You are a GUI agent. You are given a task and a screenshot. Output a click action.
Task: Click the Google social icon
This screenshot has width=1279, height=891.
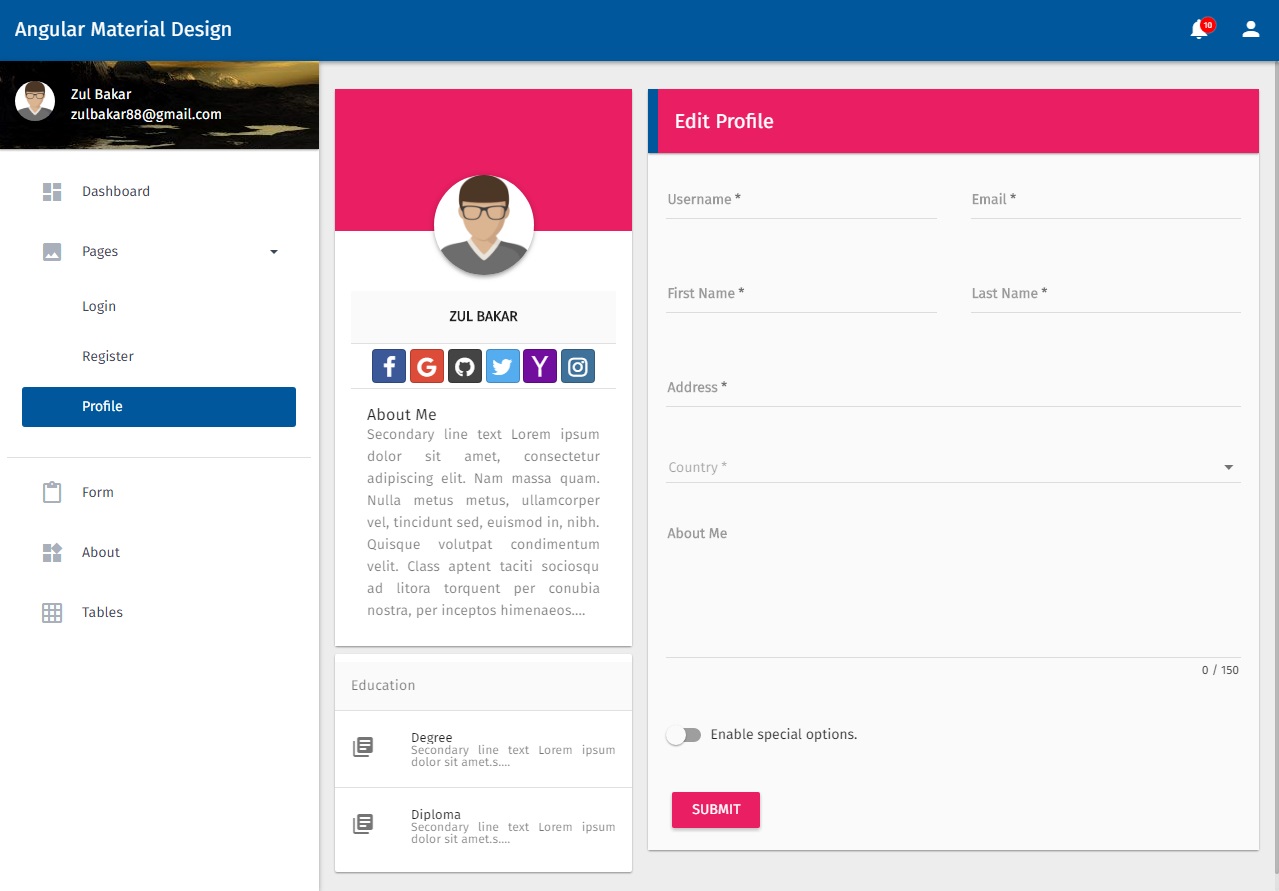pyautogui.click(x=427, y=366)
